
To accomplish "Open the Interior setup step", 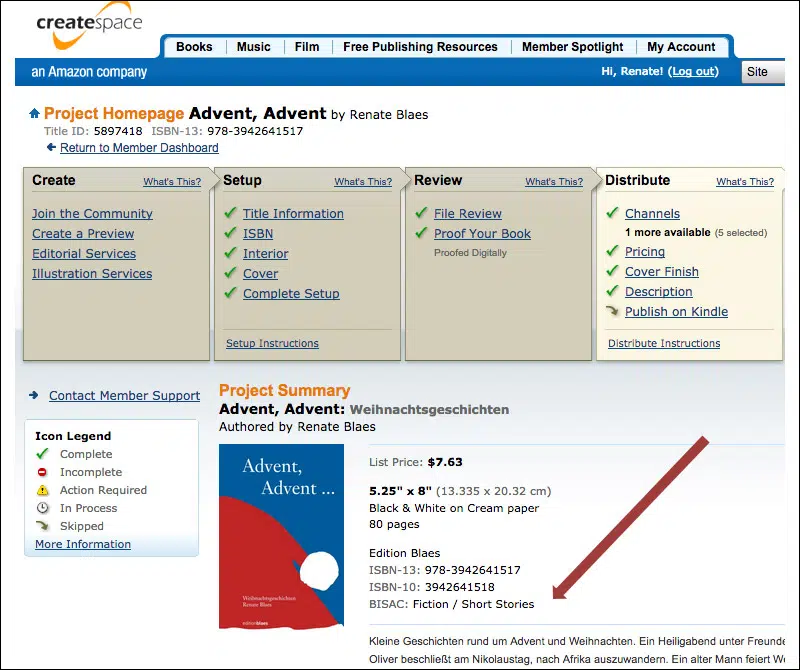I will point(266,253).
